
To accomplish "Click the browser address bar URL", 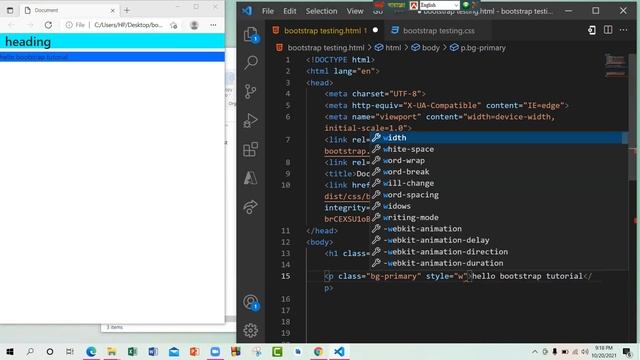I will [128, 25].
